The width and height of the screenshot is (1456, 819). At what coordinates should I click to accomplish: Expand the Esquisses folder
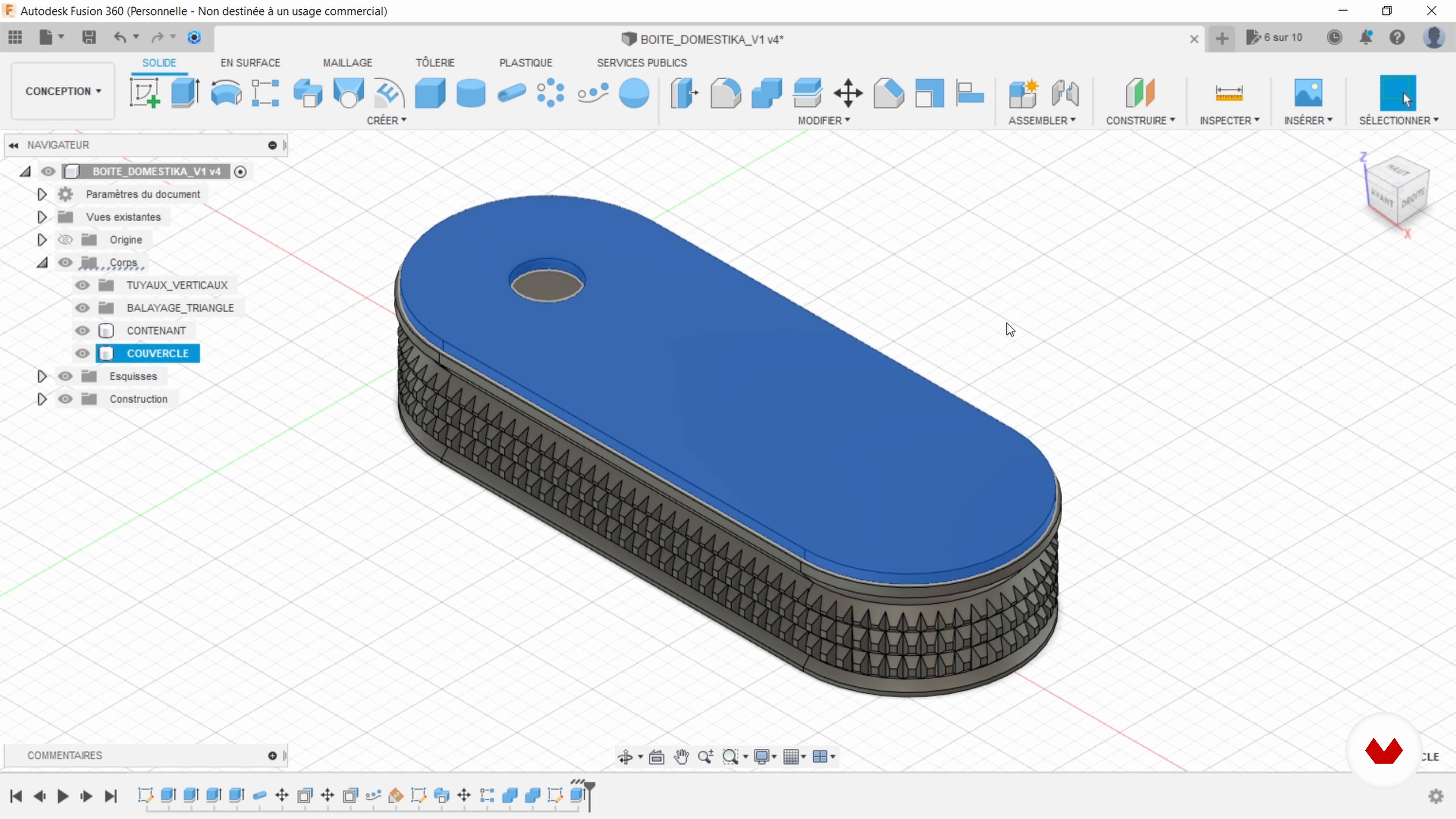coord(41,376)
